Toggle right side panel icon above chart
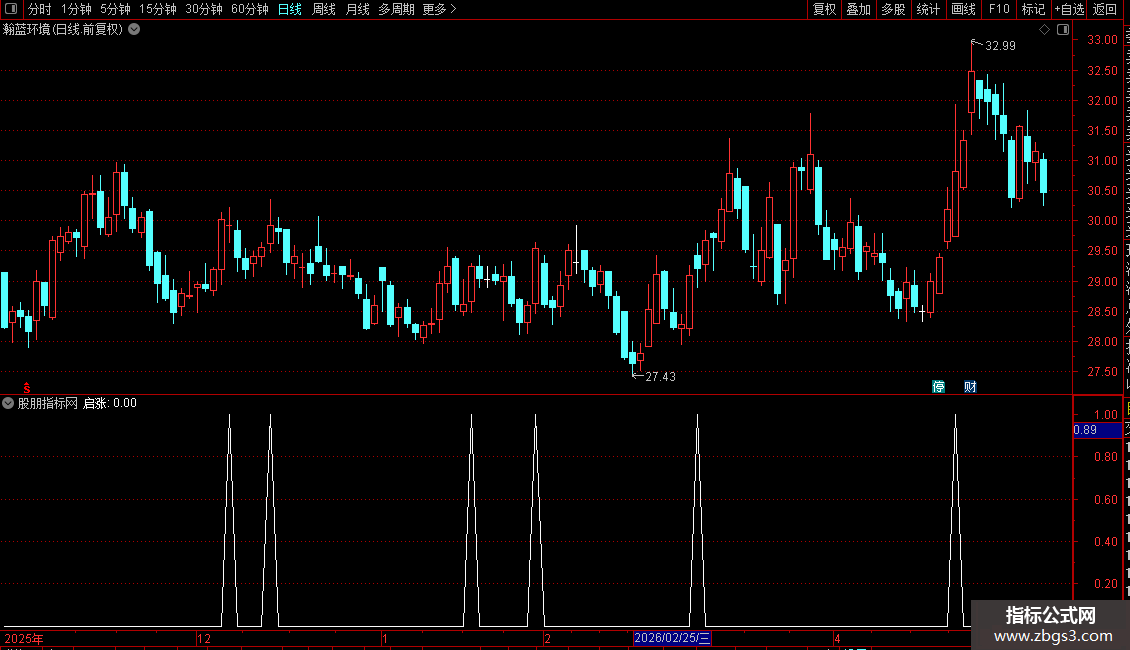The height and width of the screenshot is (650, 1130). pos(1063,30)
